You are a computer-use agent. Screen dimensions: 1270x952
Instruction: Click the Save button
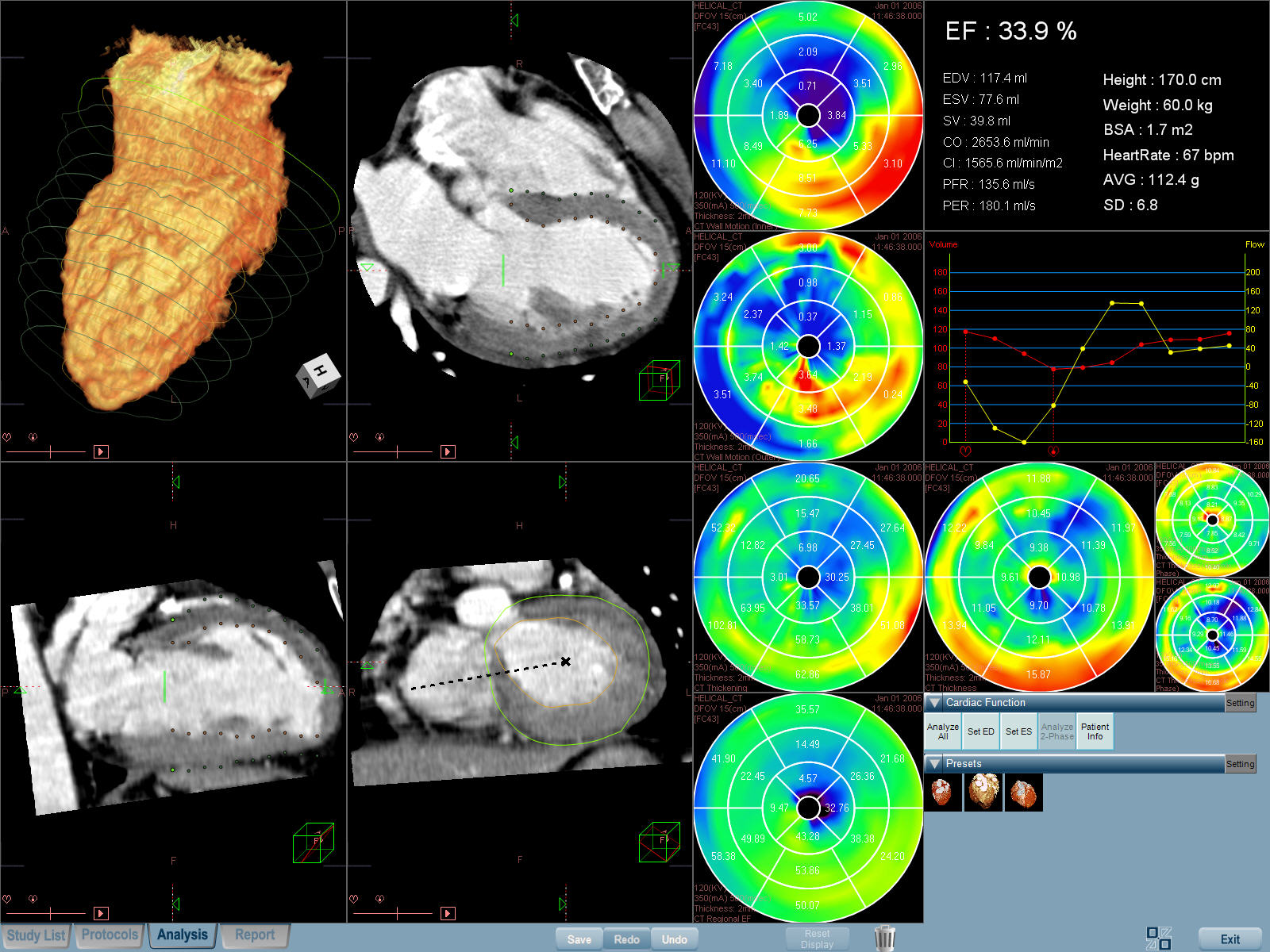pyautogui.click(x=579, y=939)
